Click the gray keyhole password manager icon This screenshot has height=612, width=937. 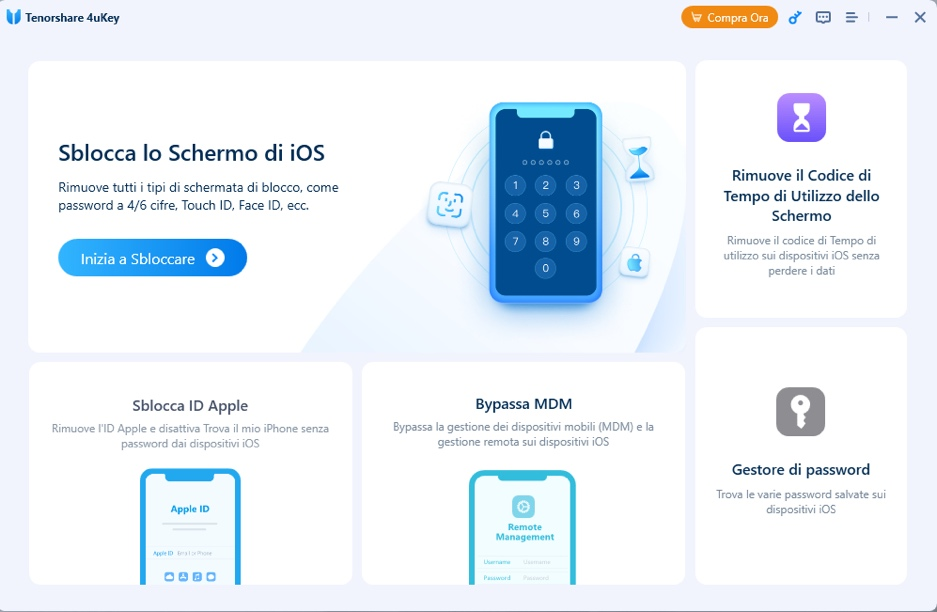coord(801,411)
